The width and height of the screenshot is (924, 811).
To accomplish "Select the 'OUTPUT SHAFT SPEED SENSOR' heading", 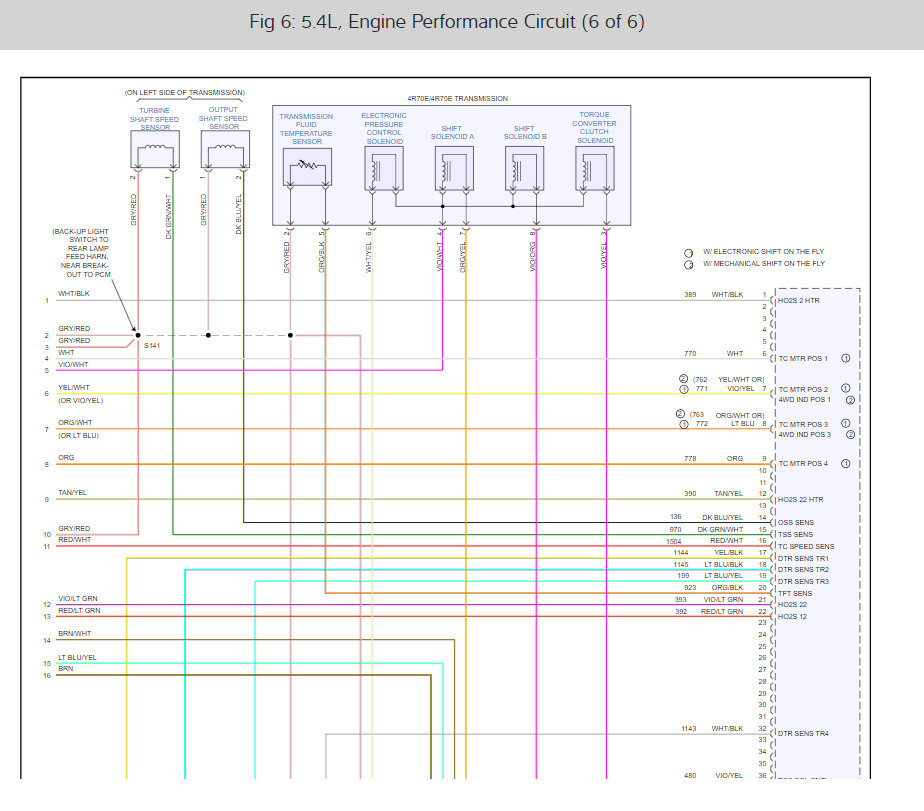I will point(223,118).
